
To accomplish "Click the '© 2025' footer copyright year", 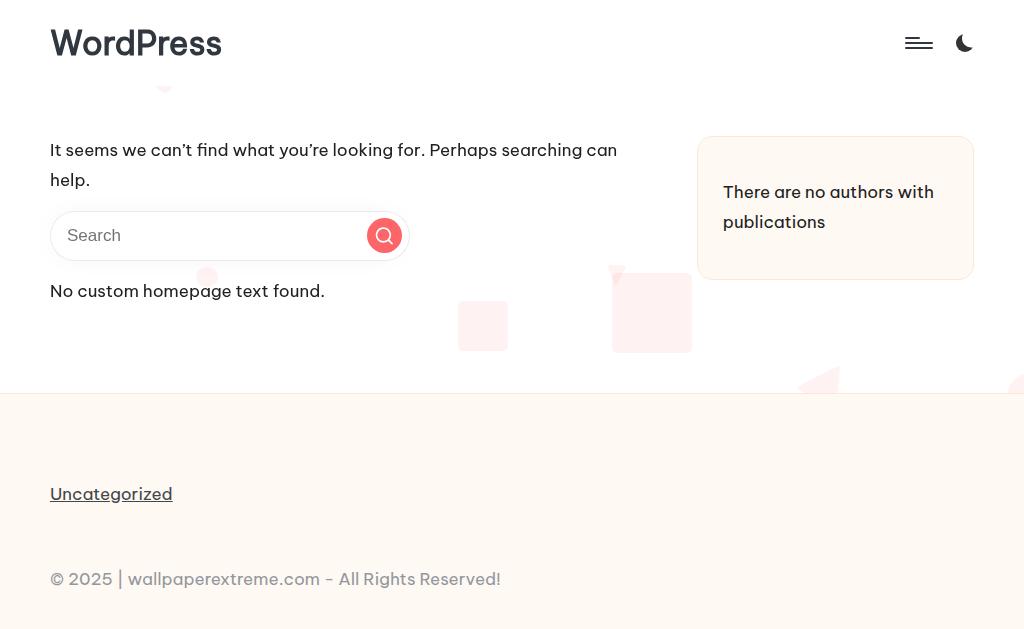I will coord(81,579).
